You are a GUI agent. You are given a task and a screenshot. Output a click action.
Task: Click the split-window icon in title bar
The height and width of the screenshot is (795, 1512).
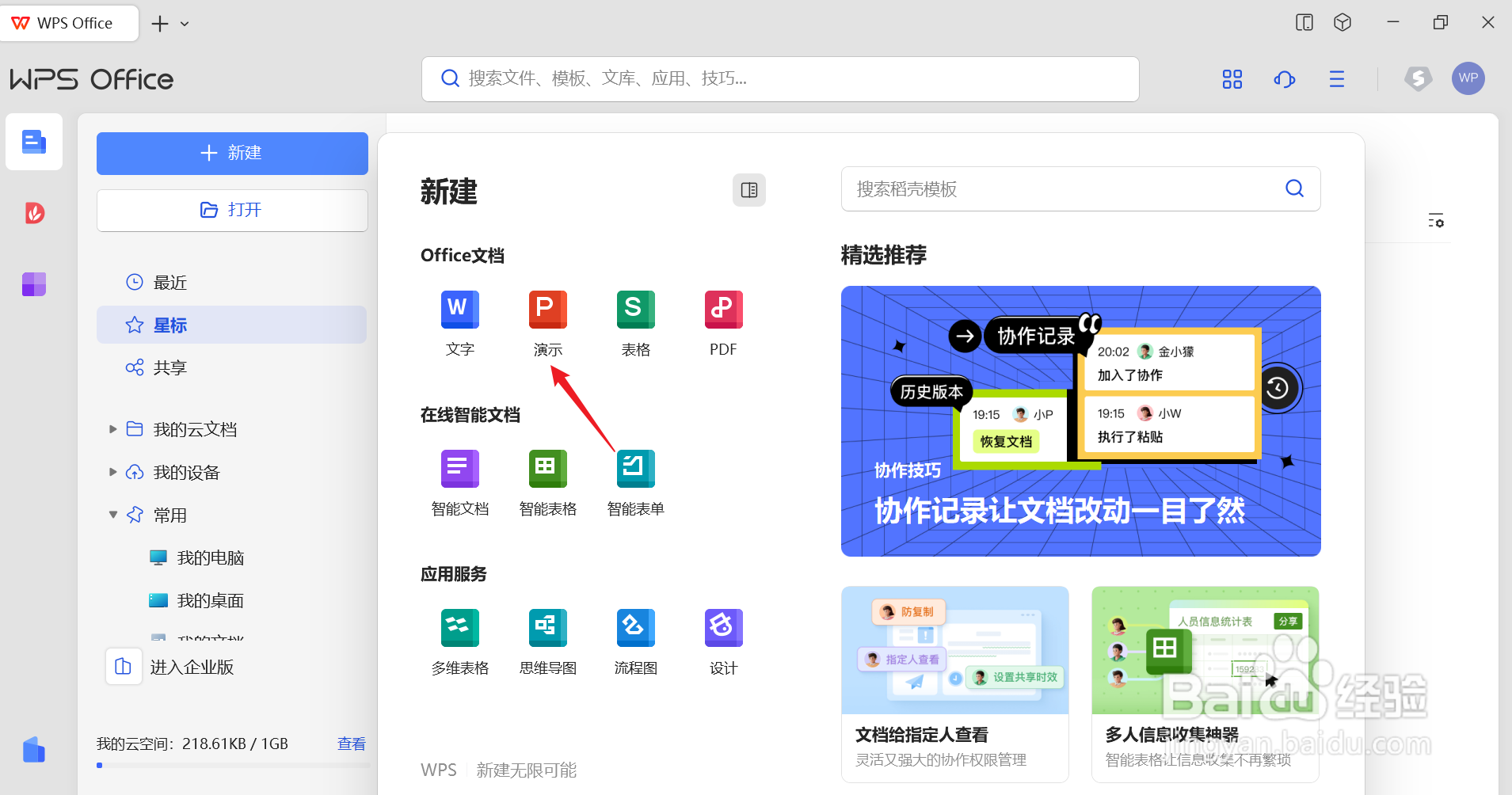(1304, 22)
